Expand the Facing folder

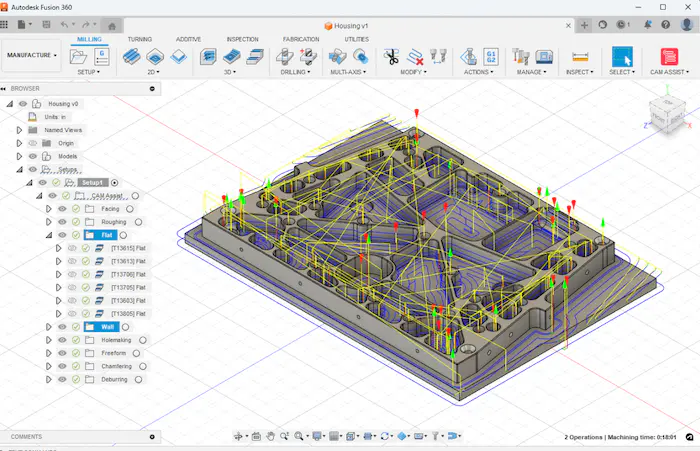point(49,209)
